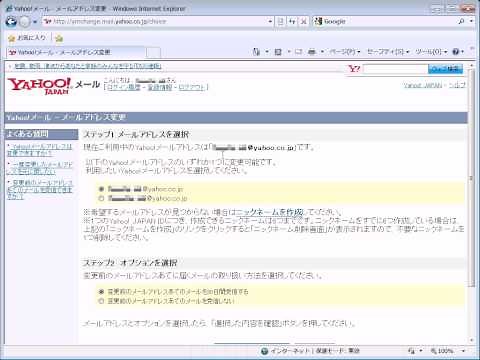Click the Internet zone globe icon in status bar
The height and width of the screenshot is (360, 480).
click(265, 351)
